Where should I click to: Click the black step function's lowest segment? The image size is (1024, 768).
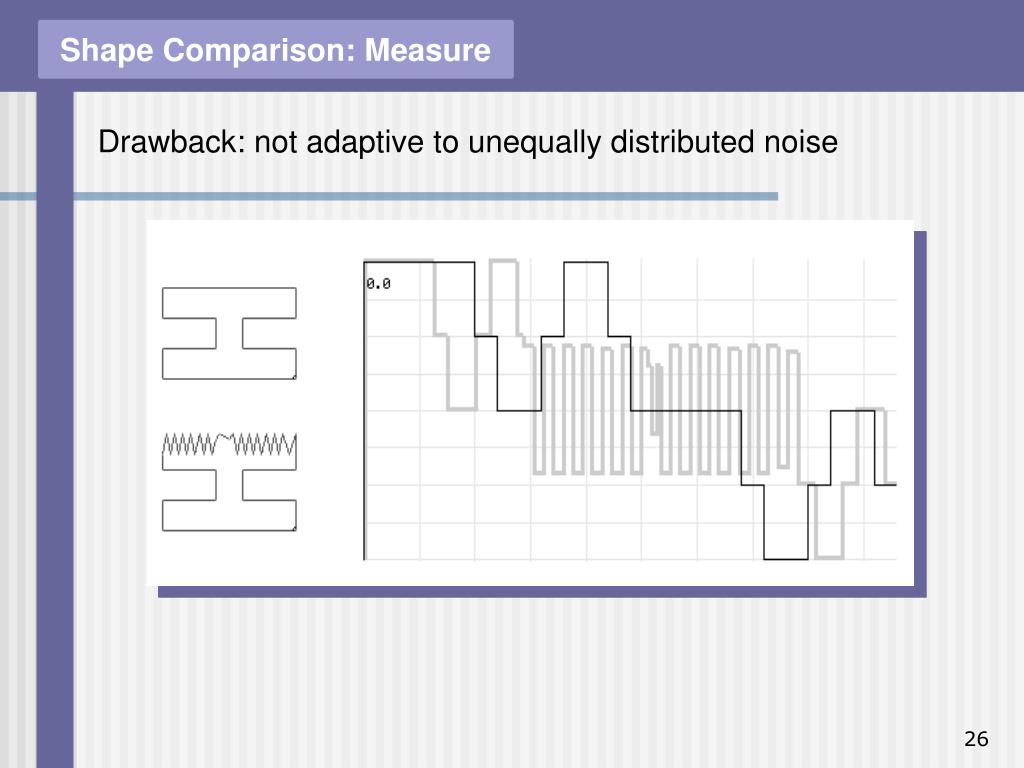coord(786,559)
